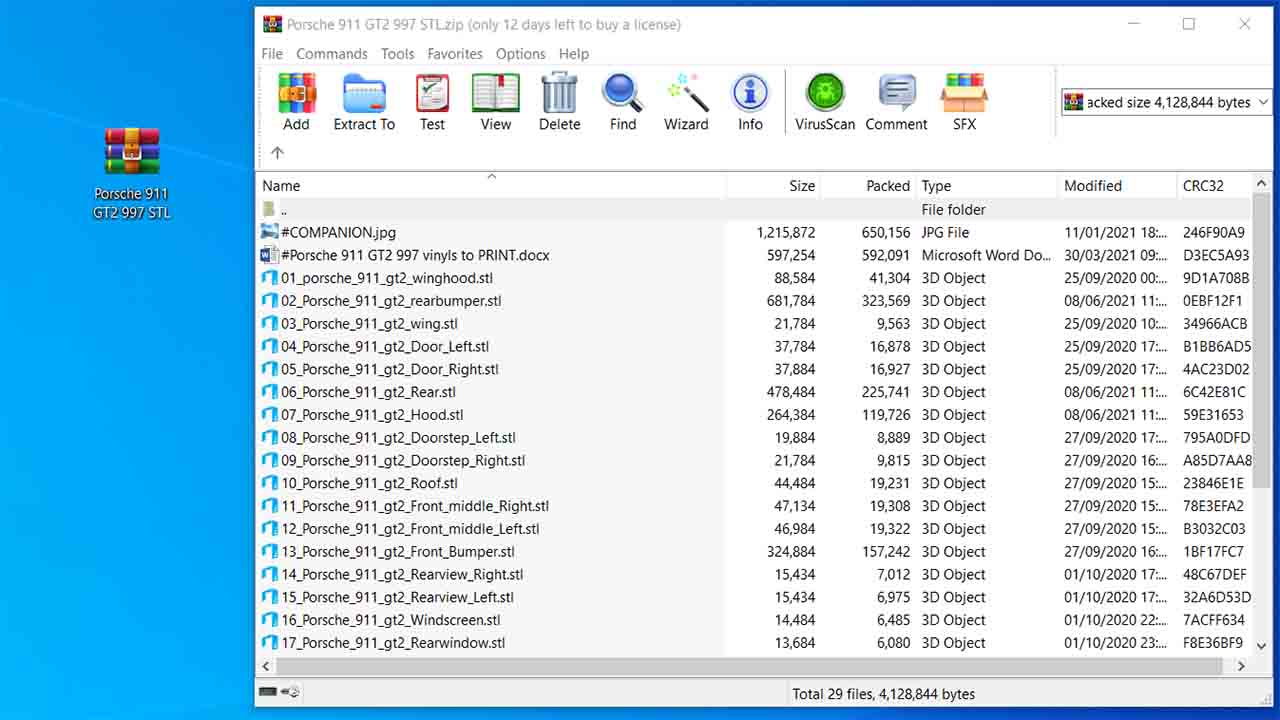
Task: Select 06_Porsche_911_gt2_Rear.stl
Action: (x=368, y=393)
